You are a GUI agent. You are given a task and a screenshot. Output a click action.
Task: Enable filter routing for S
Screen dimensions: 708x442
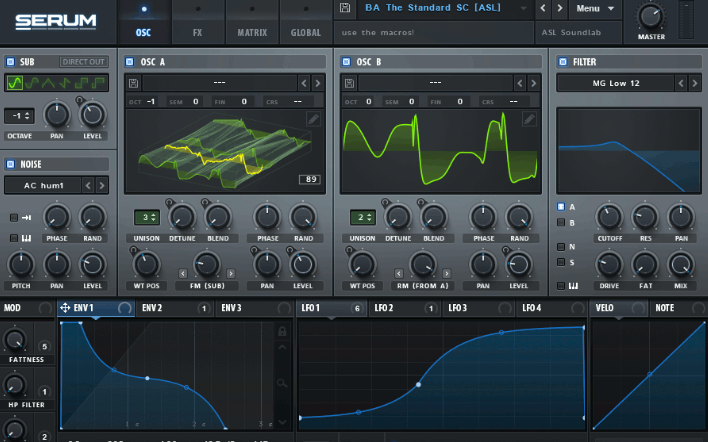561,262
